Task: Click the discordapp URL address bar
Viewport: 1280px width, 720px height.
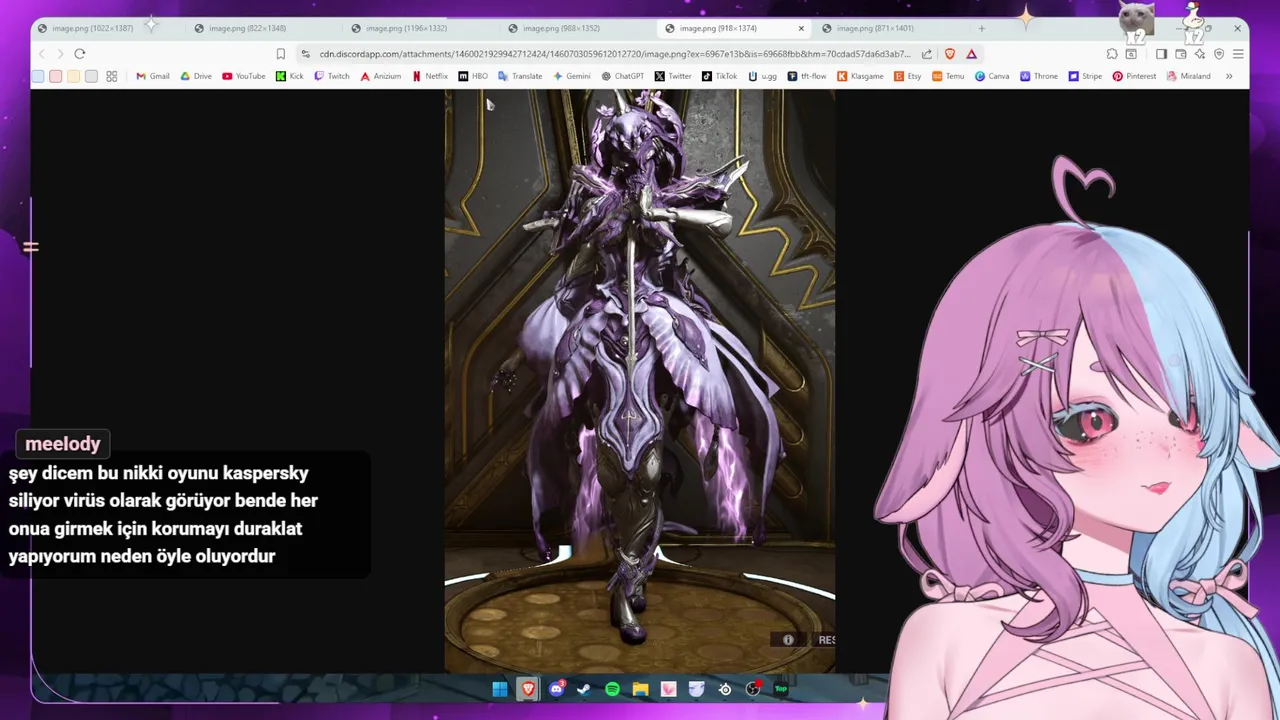Action: [x=615, y=54]
